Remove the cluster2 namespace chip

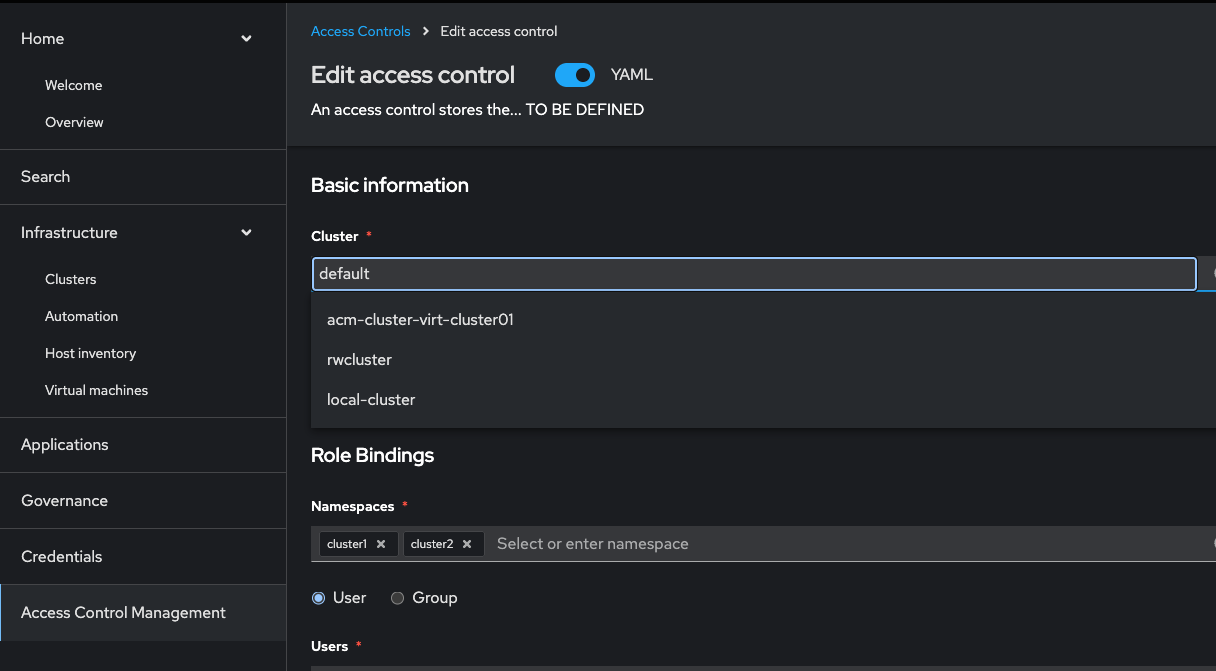coord(467,544)
